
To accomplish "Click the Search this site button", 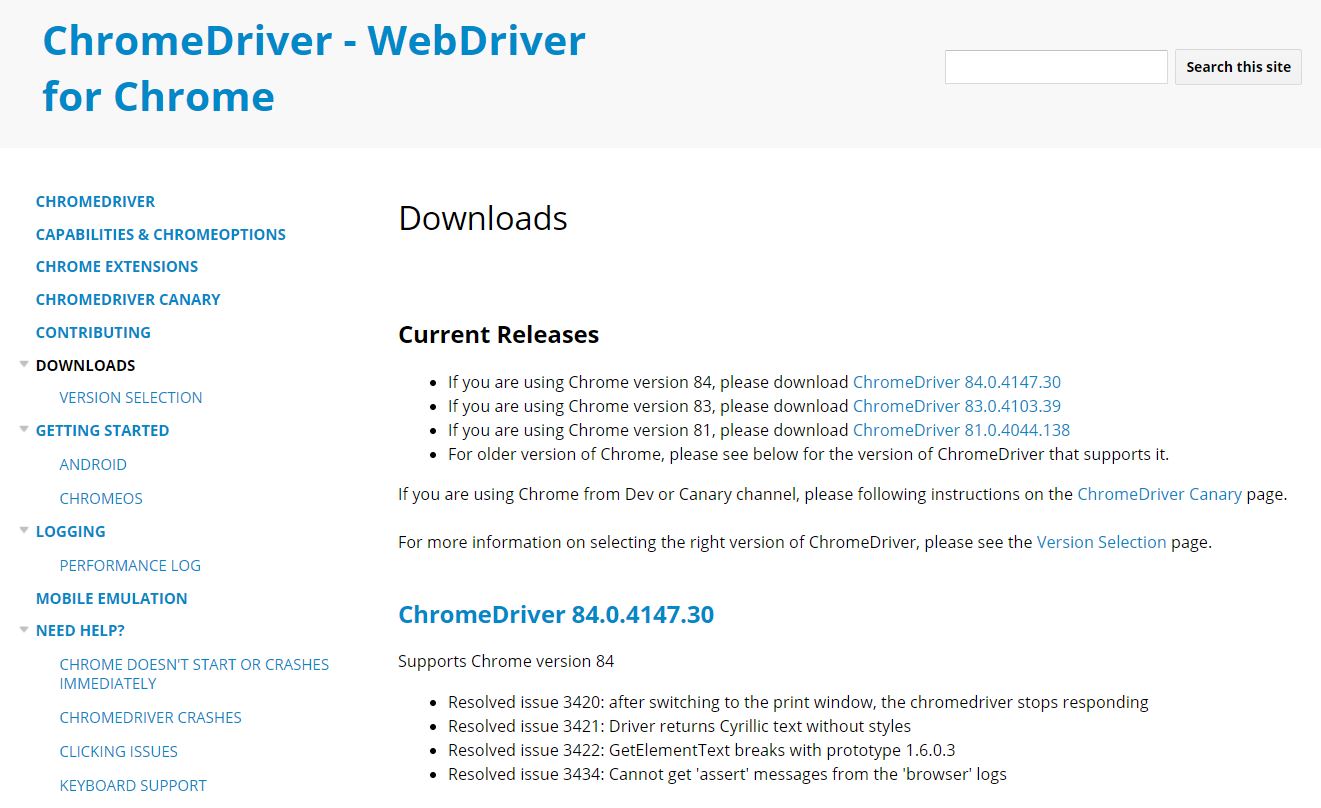I will click(x=1238, y=67).
